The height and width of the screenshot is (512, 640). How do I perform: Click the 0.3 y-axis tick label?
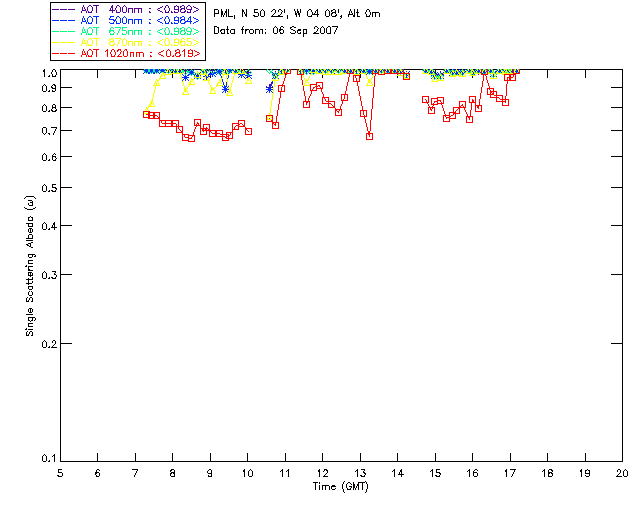pos(49,275)
